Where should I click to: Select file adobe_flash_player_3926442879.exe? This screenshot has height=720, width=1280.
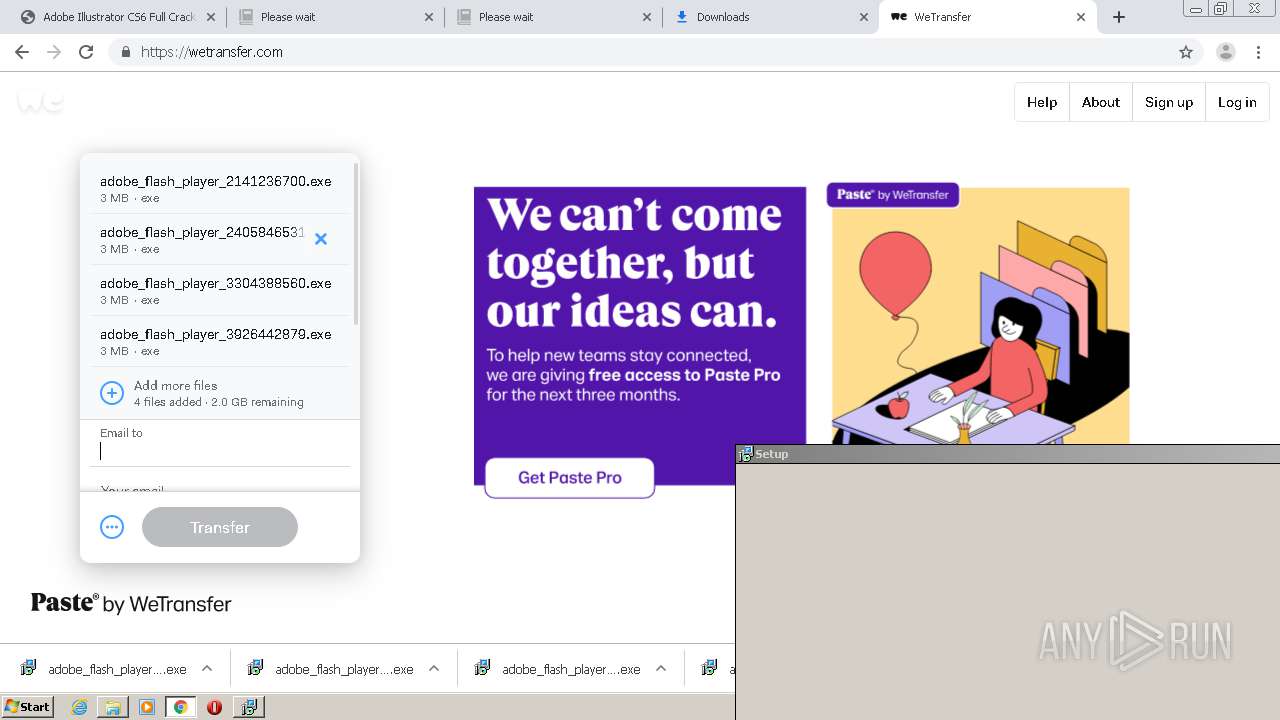tap(220, 341)
